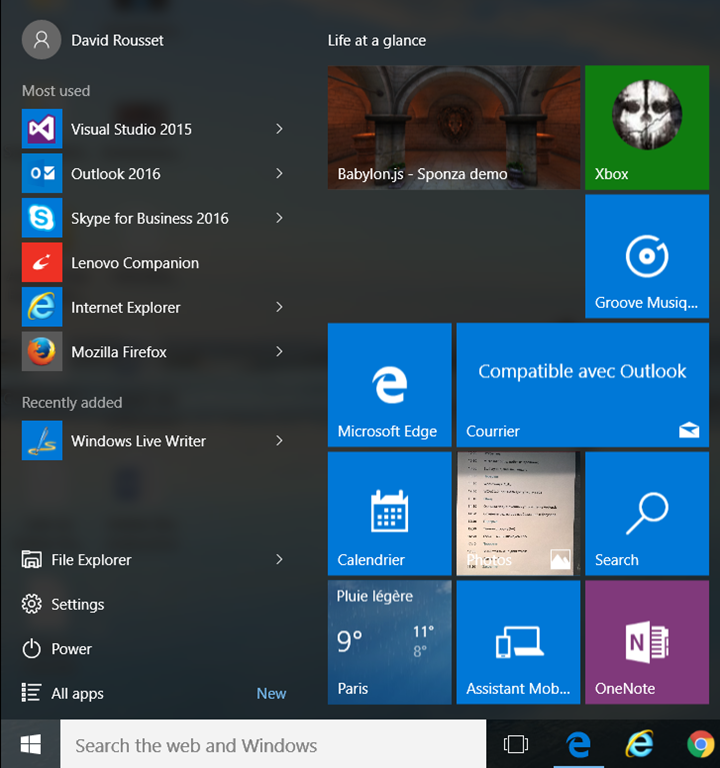
Task: Click the Recently added heading
Action: click(x=72, y=403)
